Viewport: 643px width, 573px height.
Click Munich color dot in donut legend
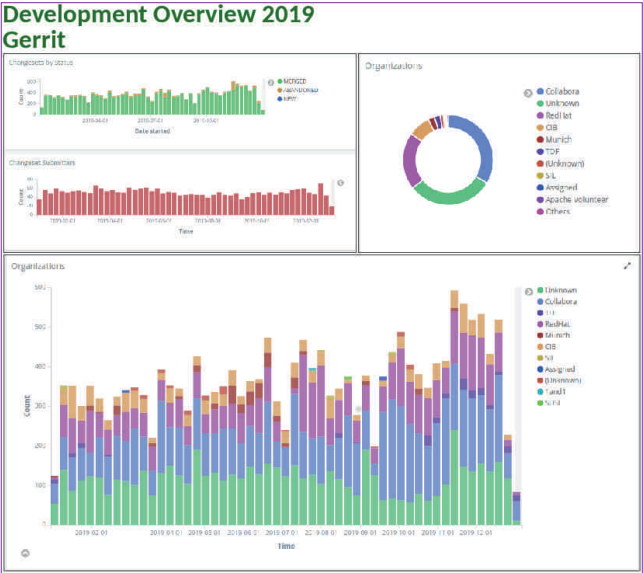(541, 139)
